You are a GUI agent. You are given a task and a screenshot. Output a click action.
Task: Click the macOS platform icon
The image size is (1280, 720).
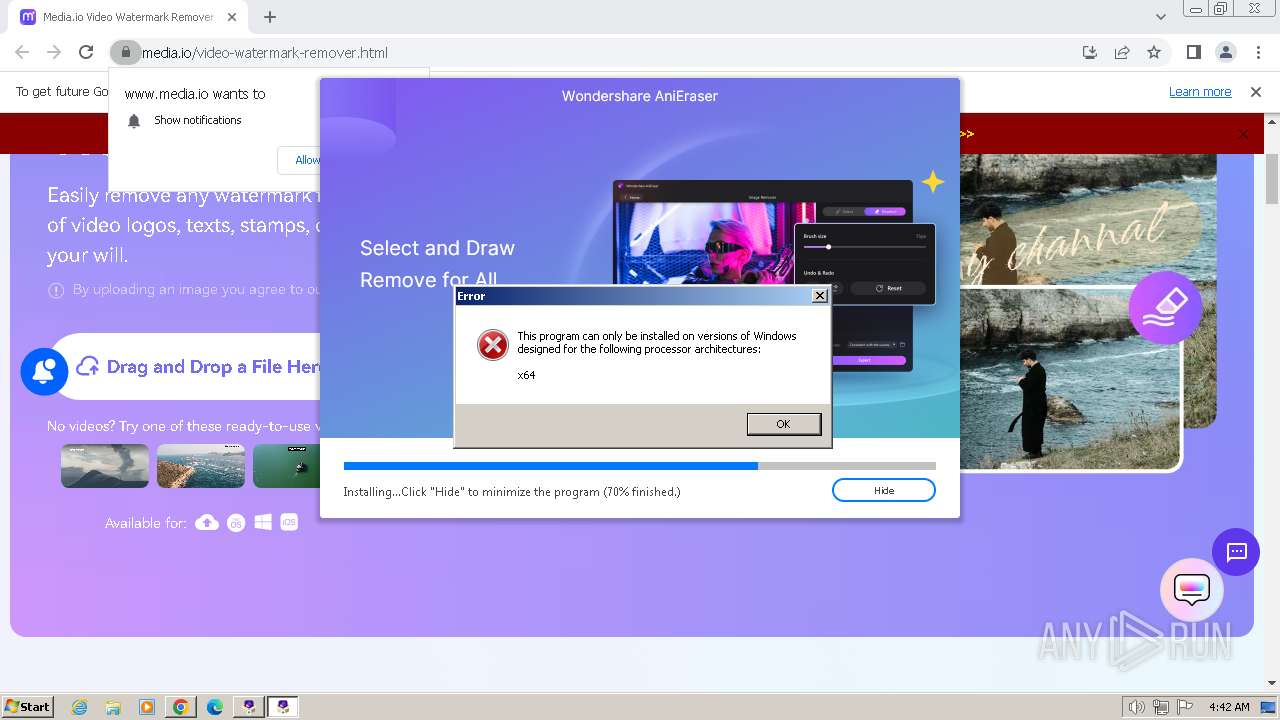click(x=236, y=522)
